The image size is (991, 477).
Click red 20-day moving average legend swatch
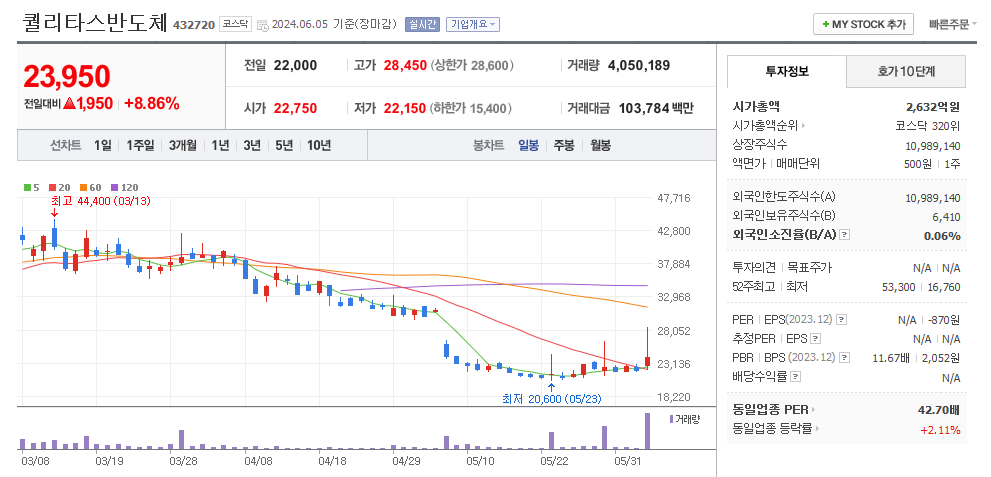pyautogui.click(x=52, y=188)
